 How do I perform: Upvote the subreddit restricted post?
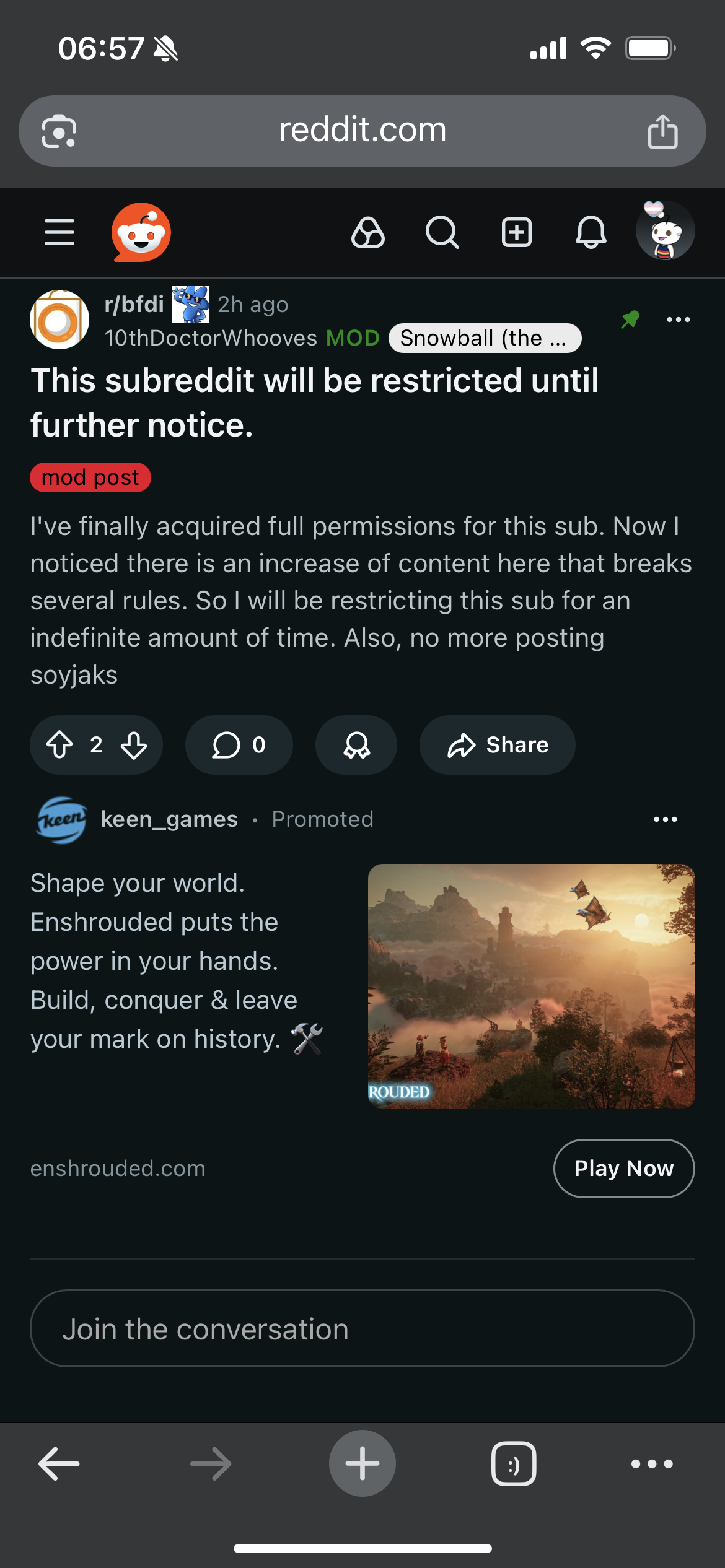pos(60,745)
